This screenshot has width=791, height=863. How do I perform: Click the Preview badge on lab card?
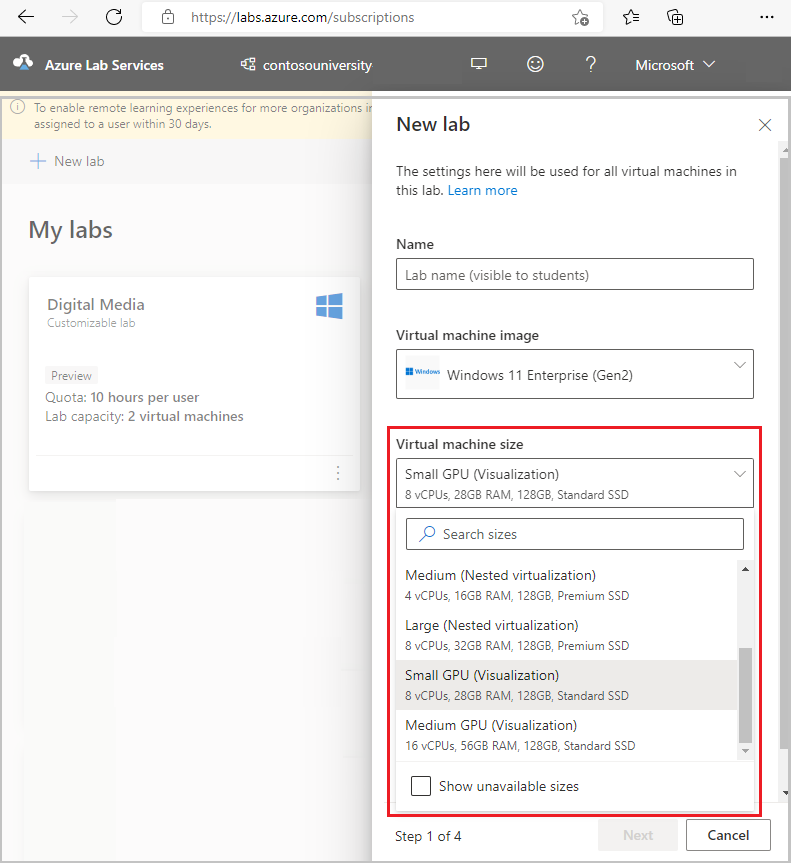[72, 375]
